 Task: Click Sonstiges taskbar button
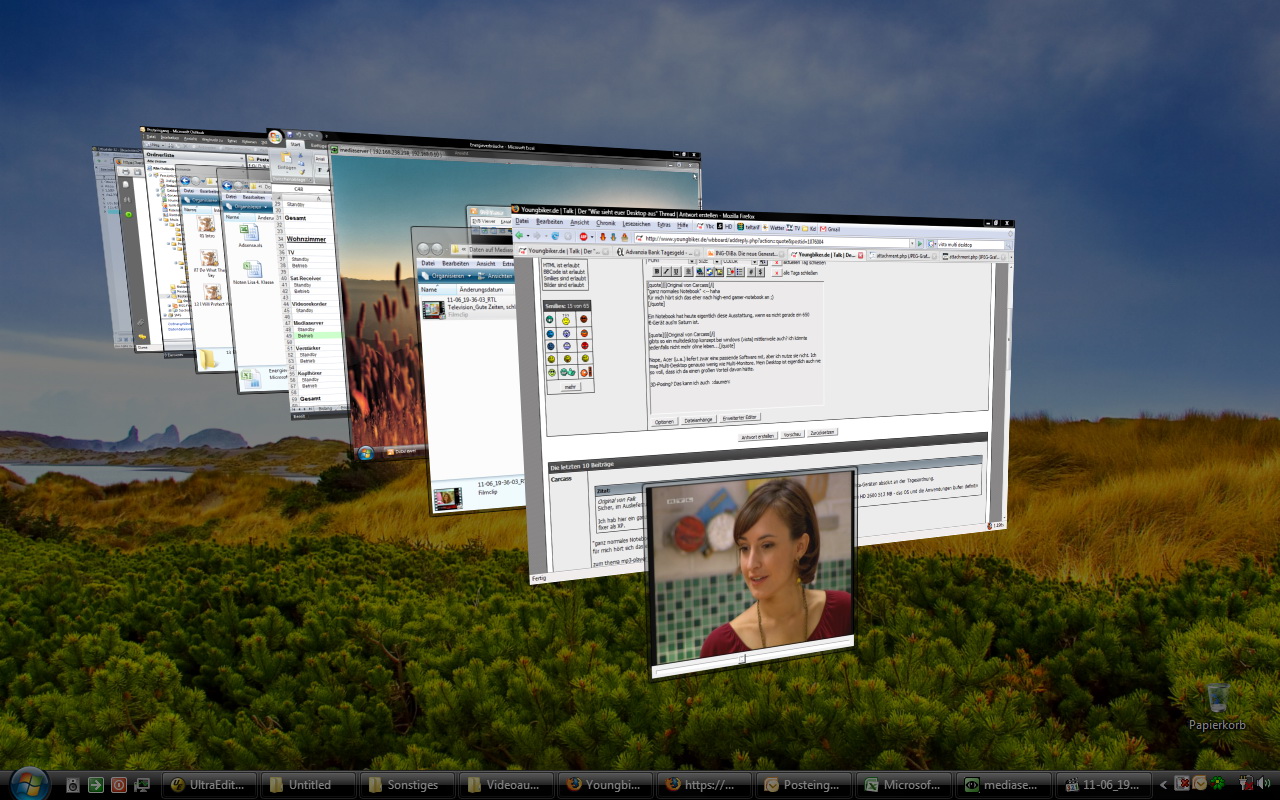click(x=408, y=785)
